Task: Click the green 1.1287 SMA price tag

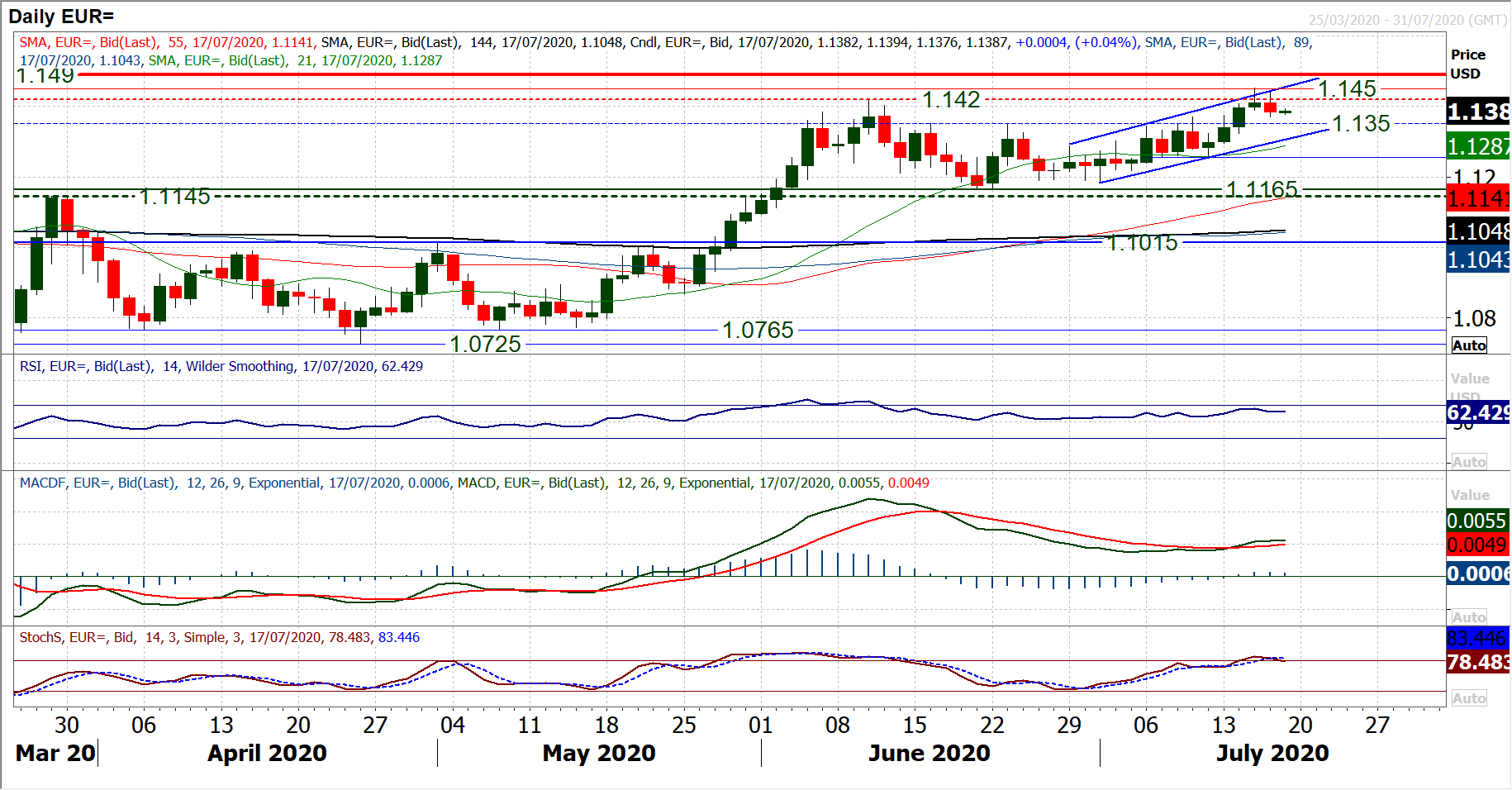Action: pos(1478,147)
